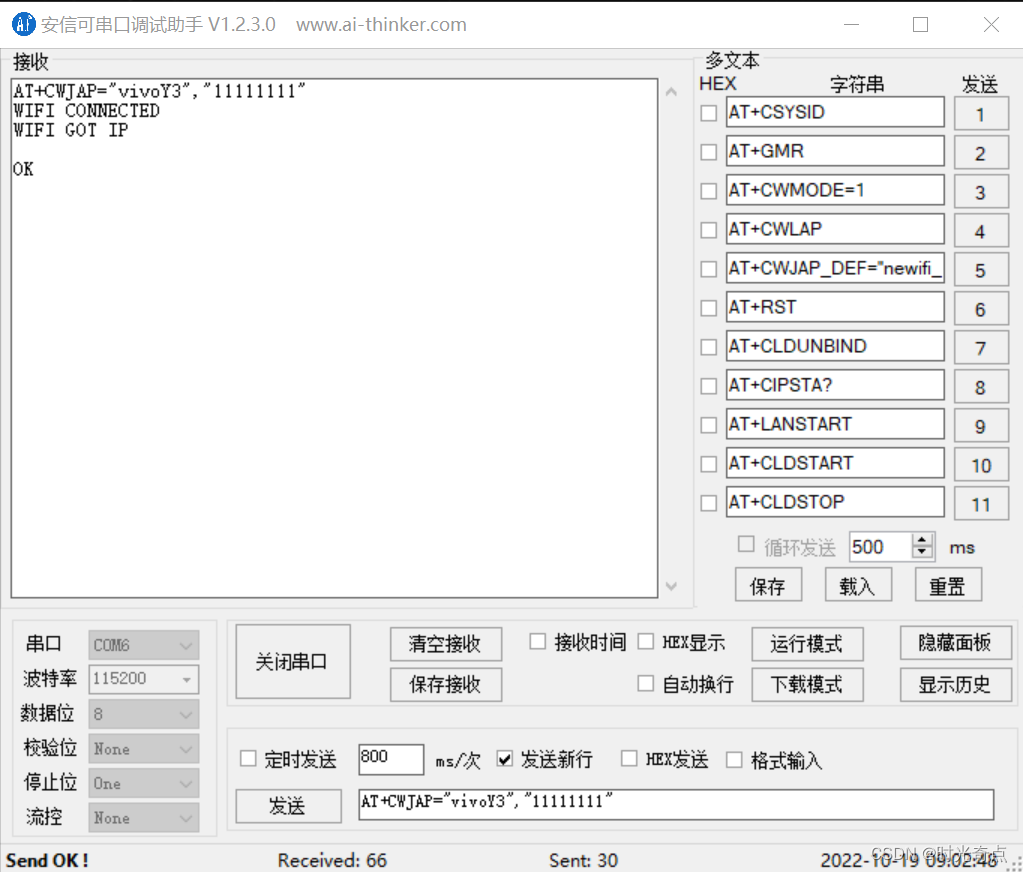Send command 4 AT+CWLAP
This screenshot has height=872, width=1023.
(981, 232)
